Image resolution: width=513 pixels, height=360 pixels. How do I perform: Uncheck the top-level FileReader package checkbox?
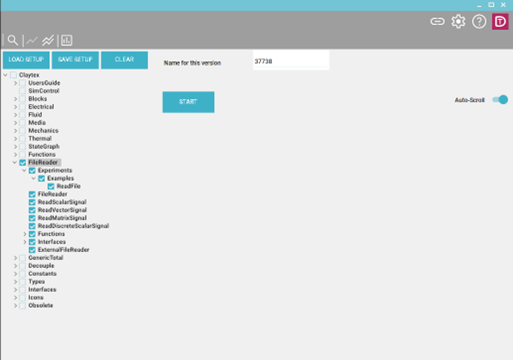coord(23,163)
